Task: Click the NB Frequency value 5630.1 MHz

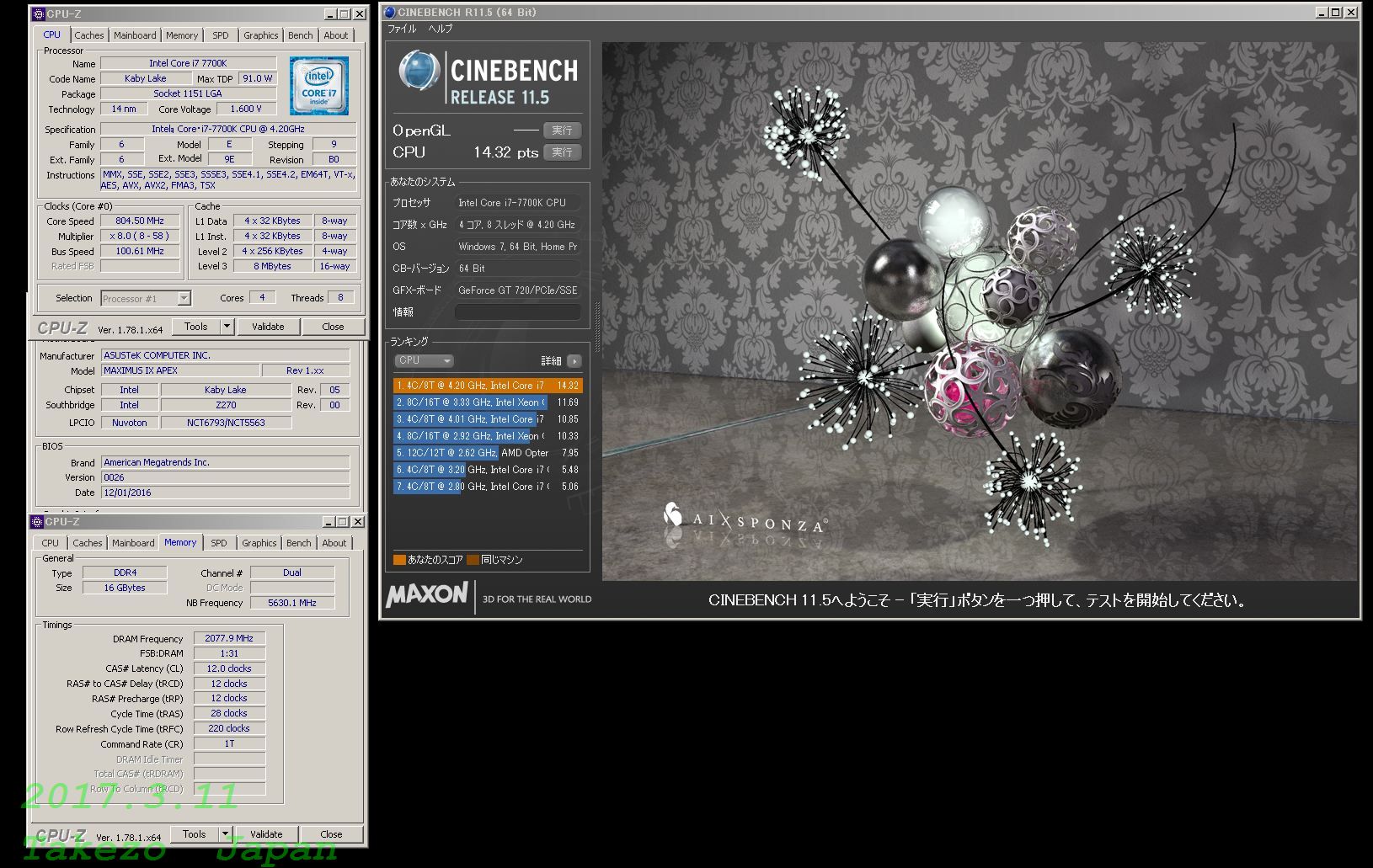Action: pos(292,604)
